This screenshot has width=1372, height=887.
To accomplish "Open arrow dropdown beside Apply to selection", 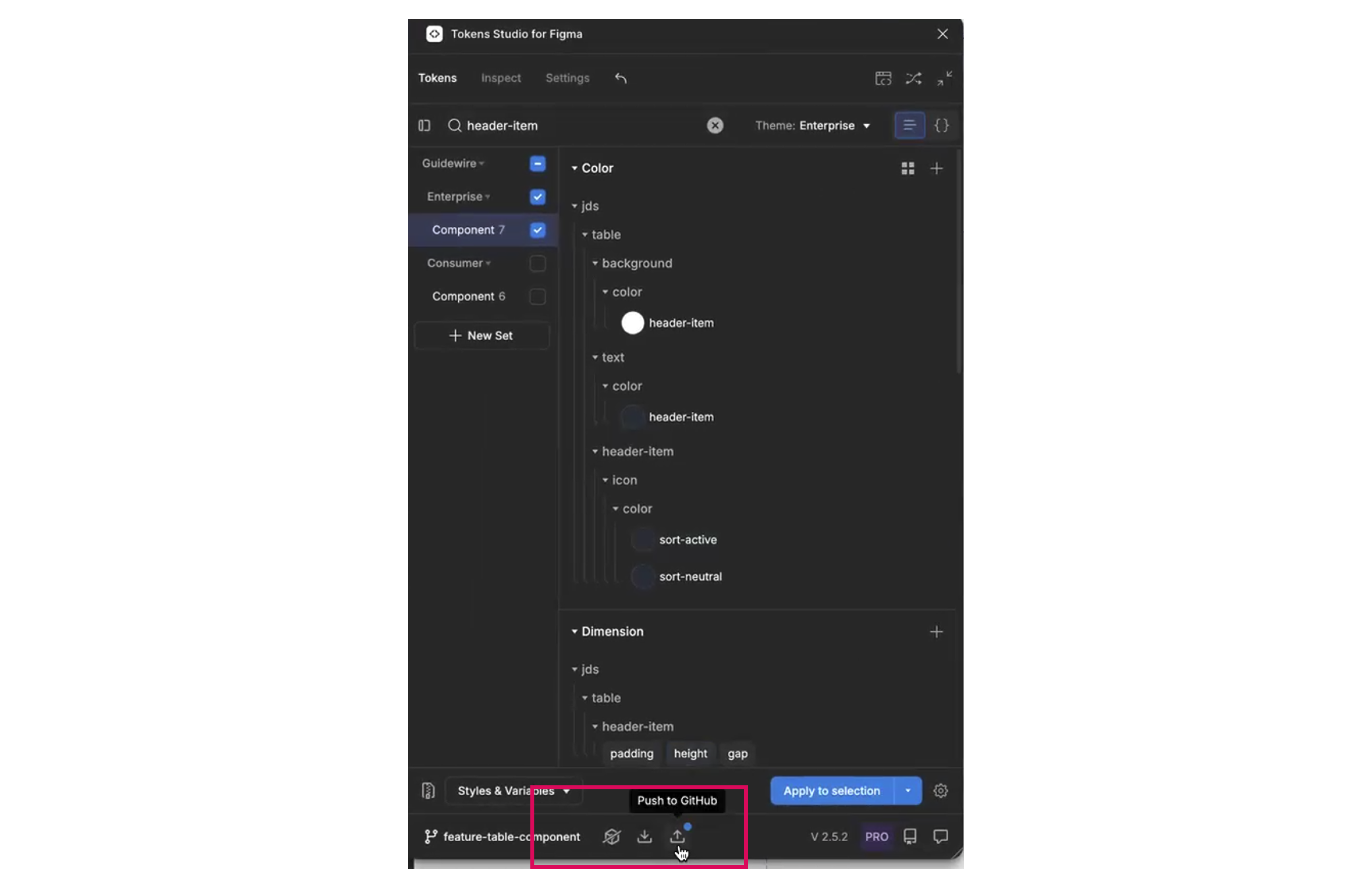I will click(908, 791).
